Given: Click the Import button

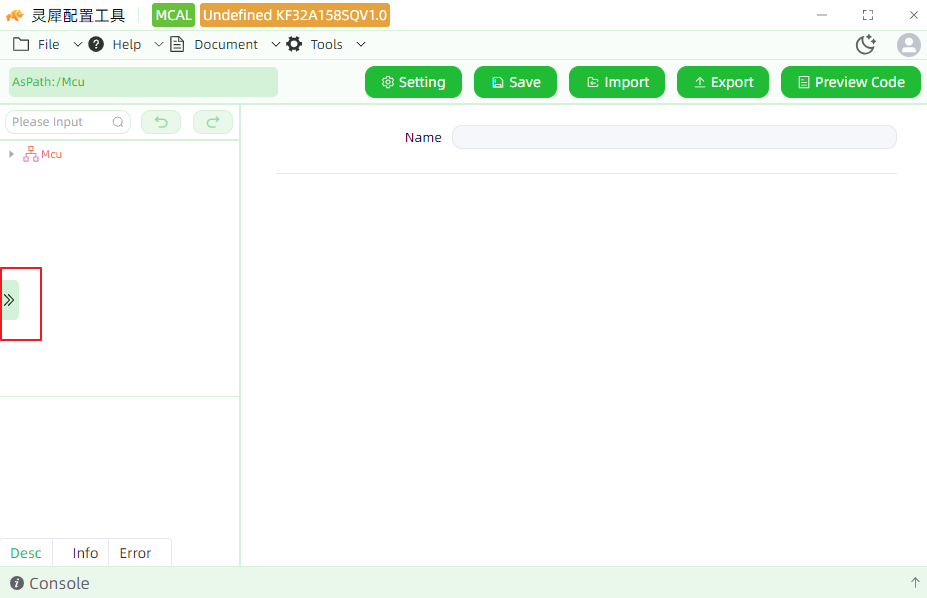Looking at the screenshot, I should [617, 82].
